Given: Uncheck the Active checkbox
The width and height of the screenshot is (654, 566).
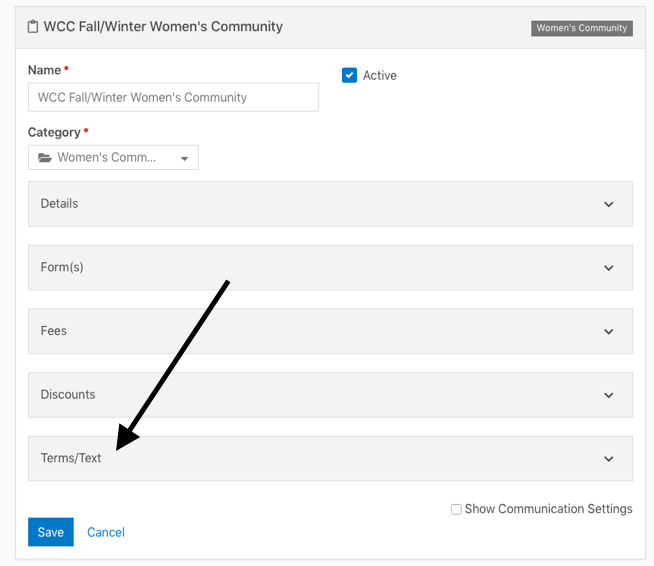Looking at the screenshot, I should [349, 75].
